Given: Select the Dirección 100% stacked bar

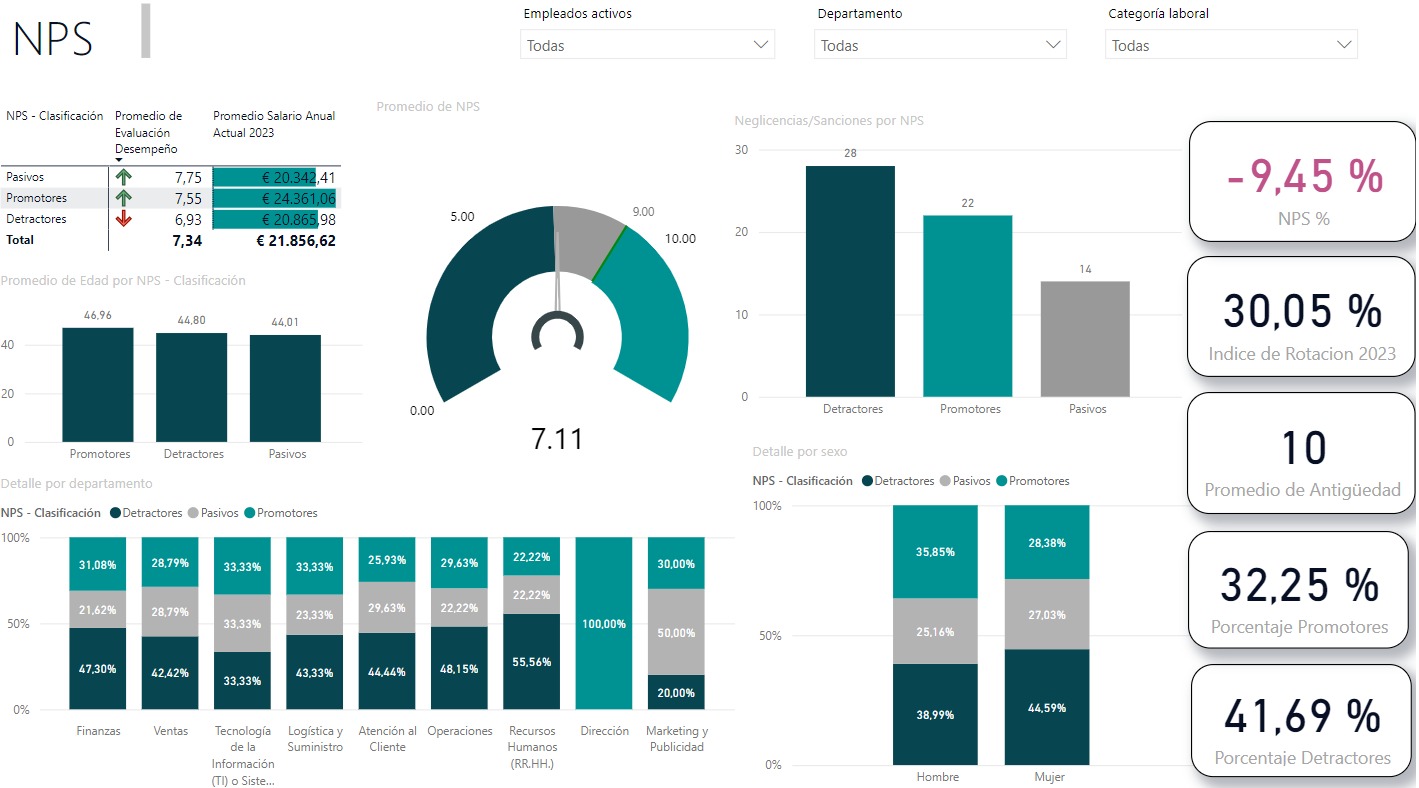Looking at the screenshot, I should [x=604, y=623].
